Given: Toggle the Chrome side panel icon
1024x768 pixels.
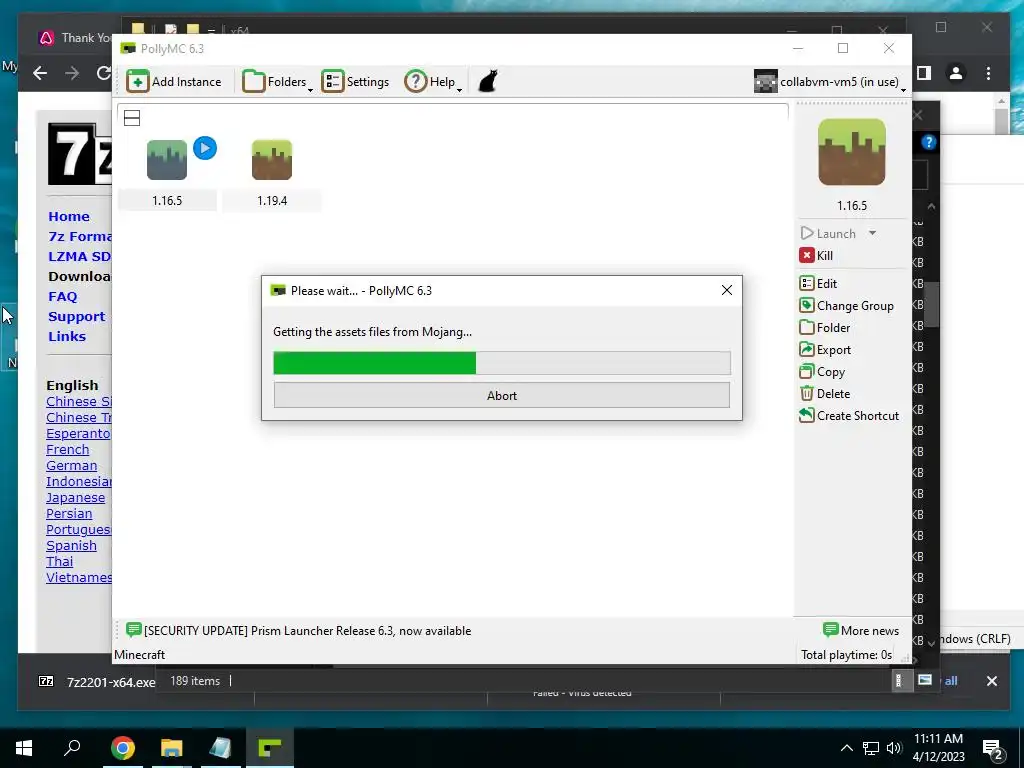Looking at the screenshot, I should click(x=924, y=73).
